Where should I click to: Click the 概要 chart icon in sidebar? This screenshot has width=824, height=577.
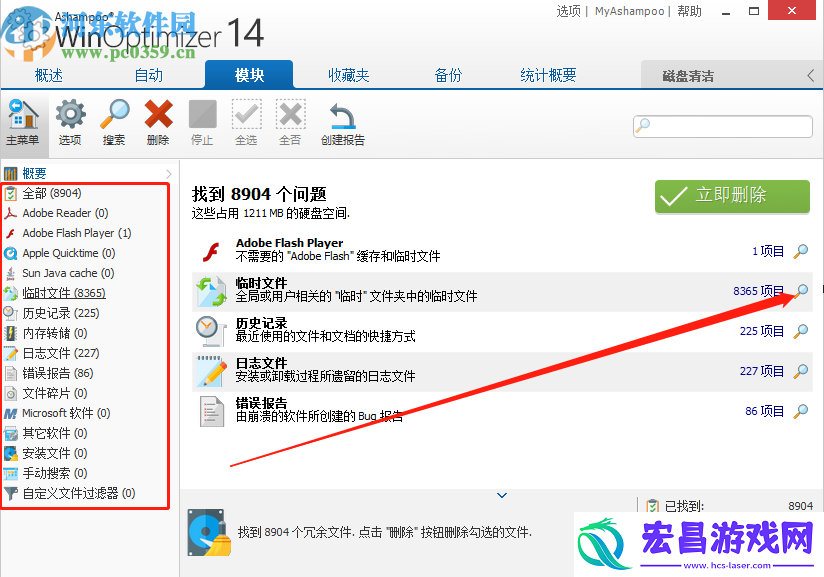[11, 173]
